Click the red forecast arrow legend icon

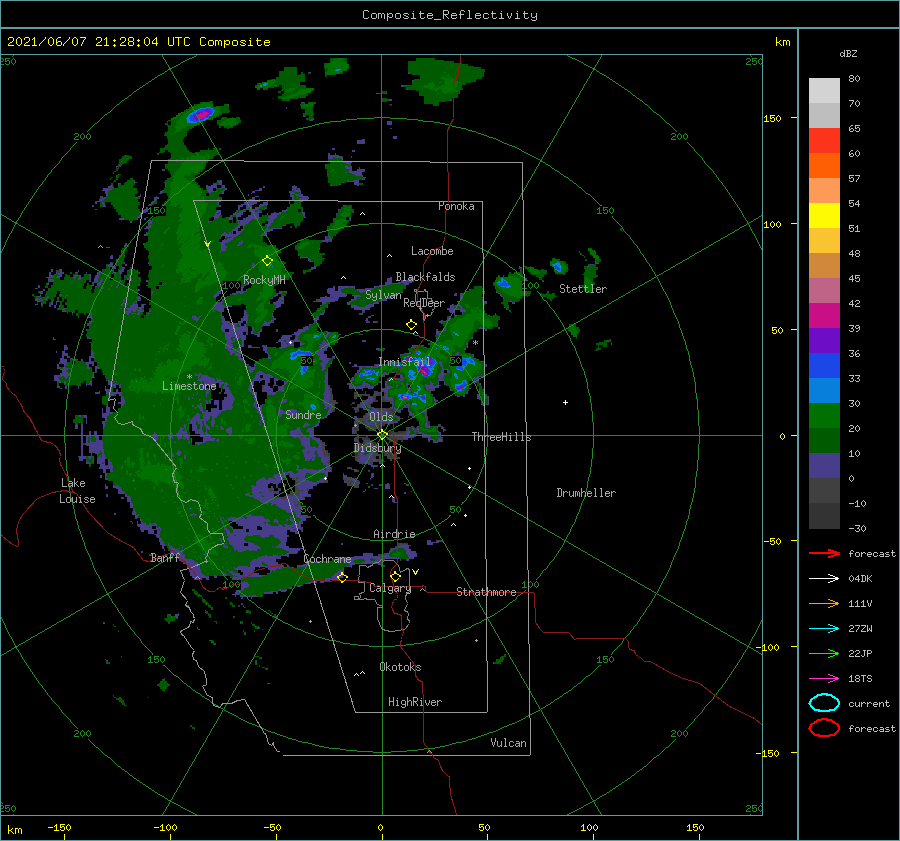(824, 553)
